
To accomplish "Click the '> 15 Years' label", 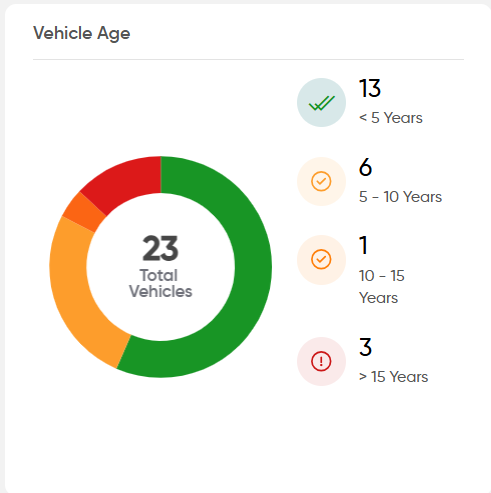I will pyautogui.click(x=393, y=377).
